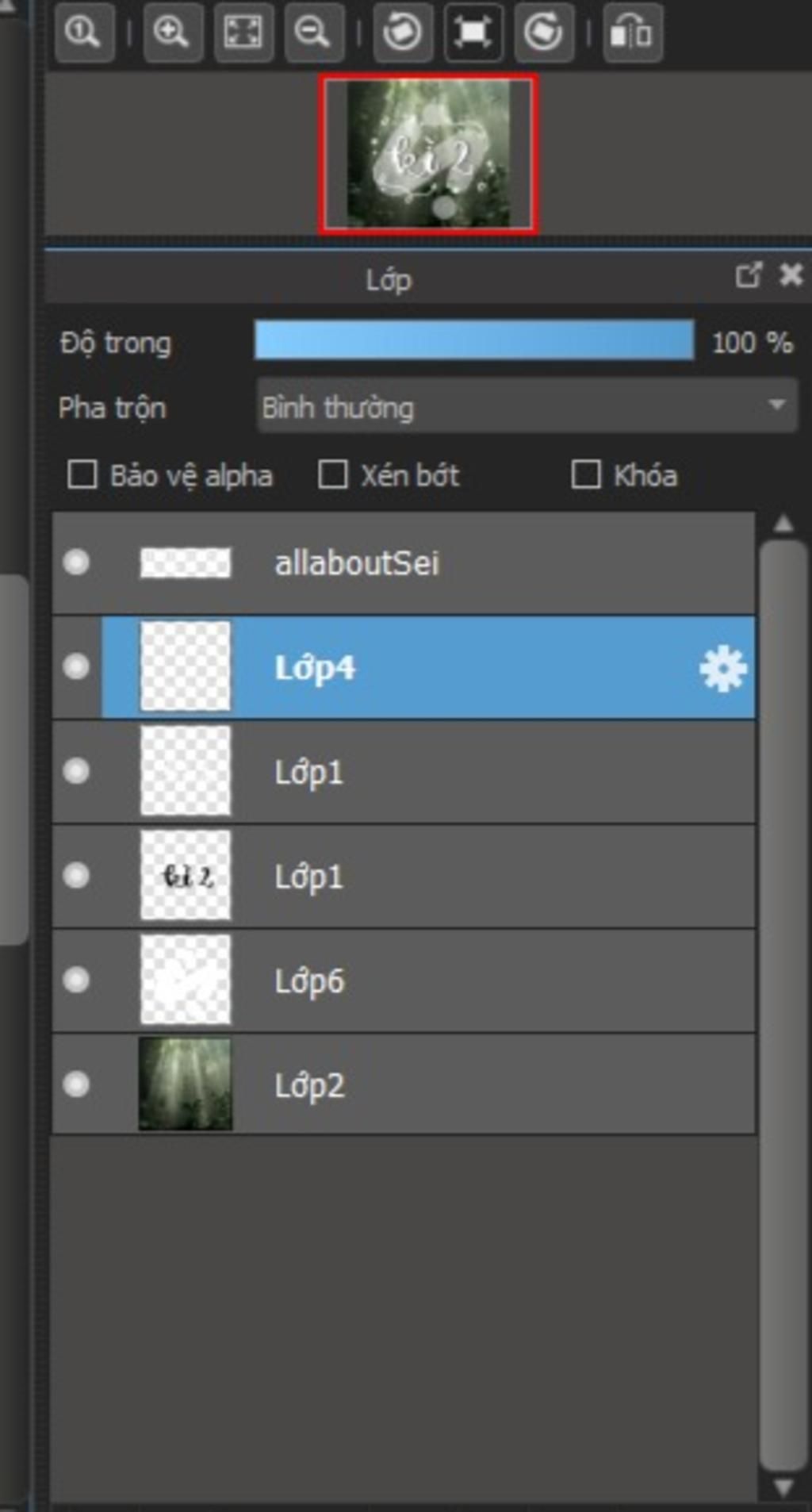Rotate the canvas view right

(x=544, y=33)
